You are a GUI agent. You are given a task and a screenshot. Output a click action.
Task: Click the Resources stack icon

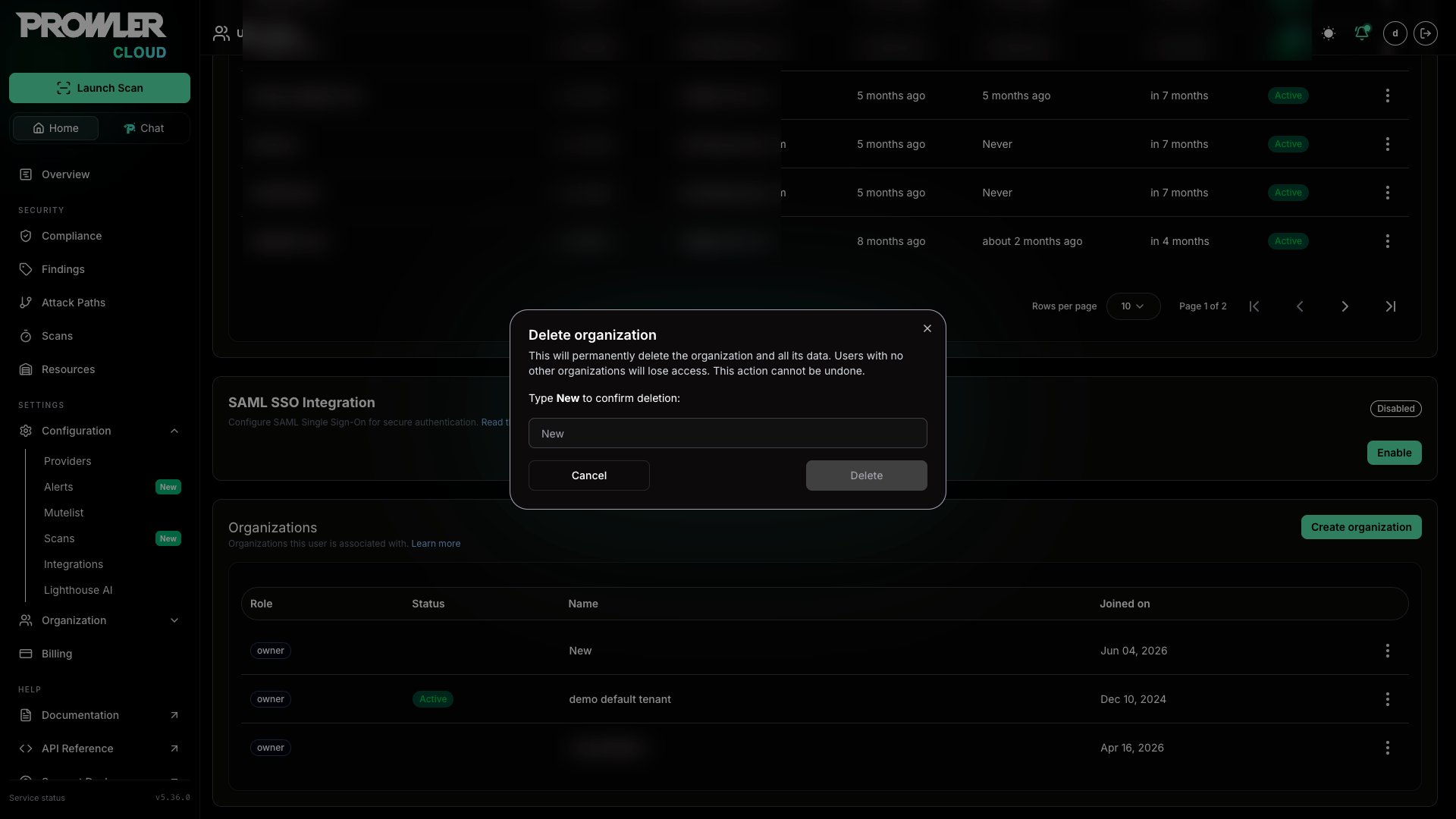(26, 369)
